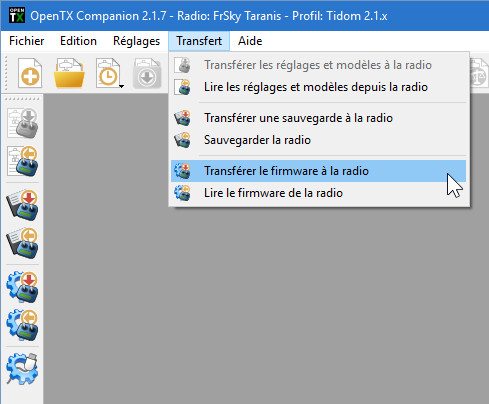Screen dimensions: 489x404
Task: Open the Edition menu
Action: [78, 41]
